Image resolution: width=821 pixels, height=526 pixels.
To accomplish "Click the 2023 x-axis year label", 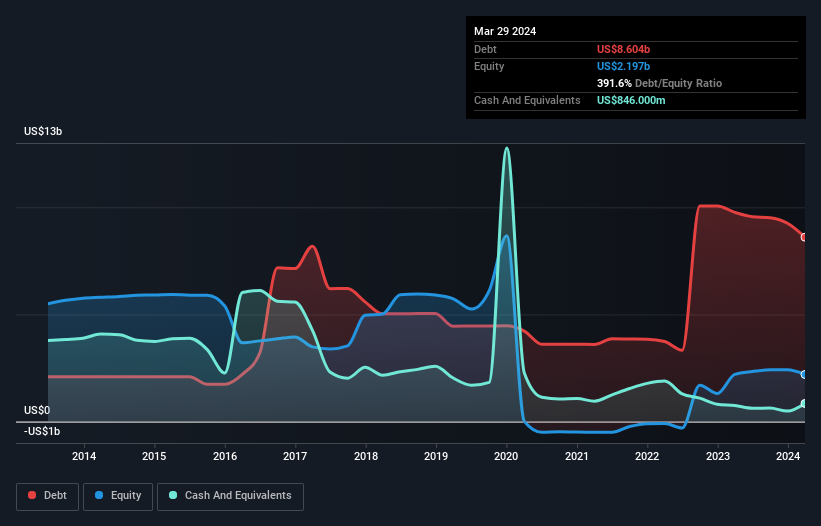I will [717, 456].
